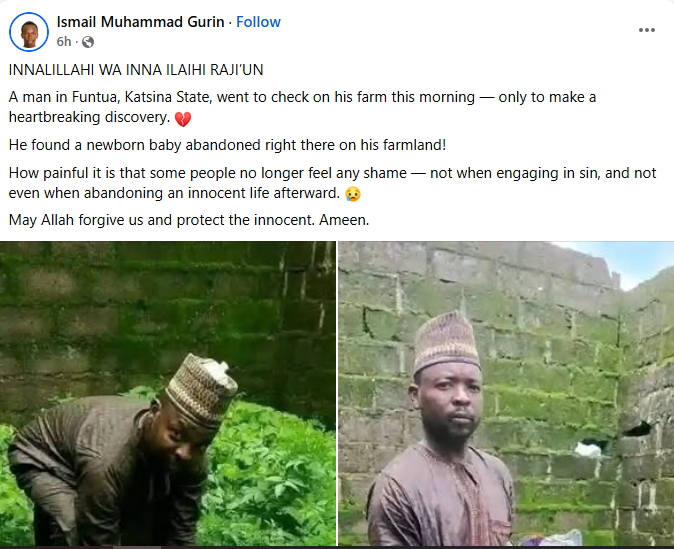This screenshot has width=674, height=549.
Task: Click the hole in the right photo's wall
Action: click(x=637, y=428)
